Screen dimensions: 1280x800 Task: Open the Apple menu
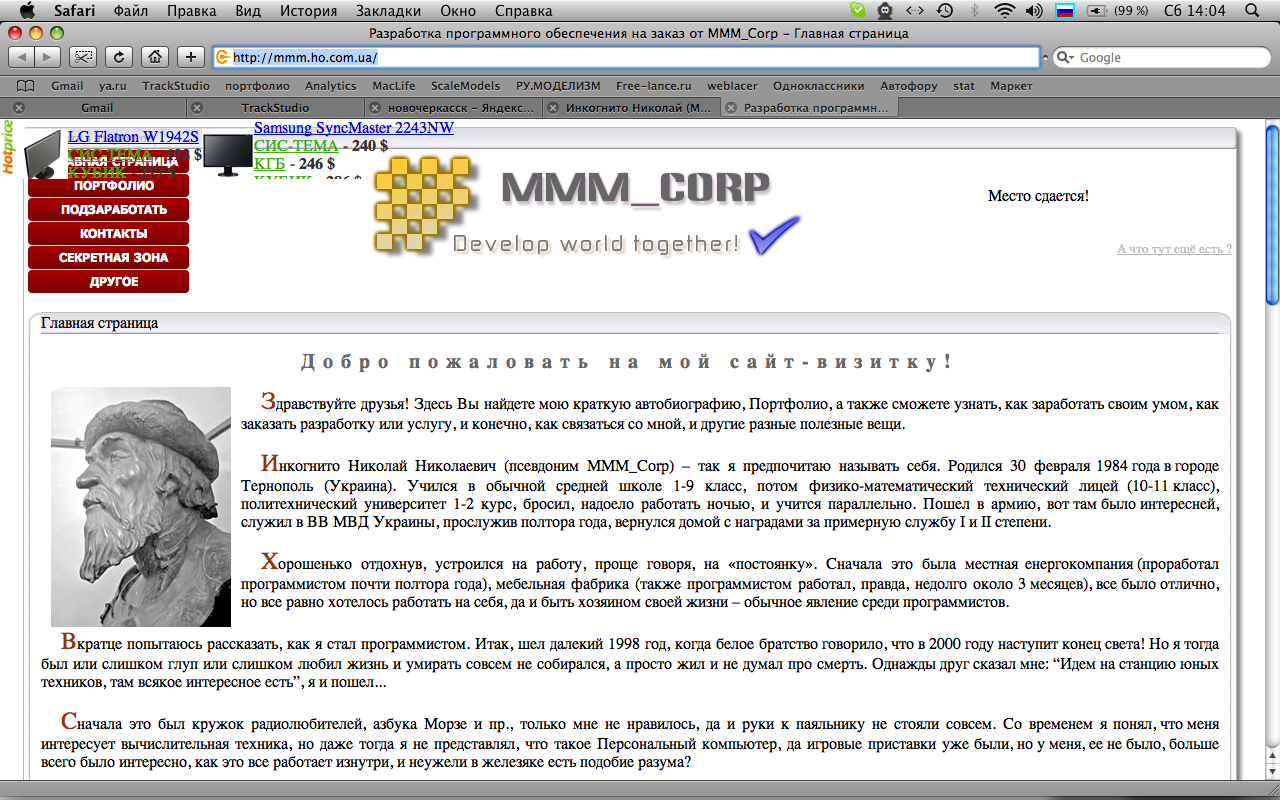click(x=27, y=11)
